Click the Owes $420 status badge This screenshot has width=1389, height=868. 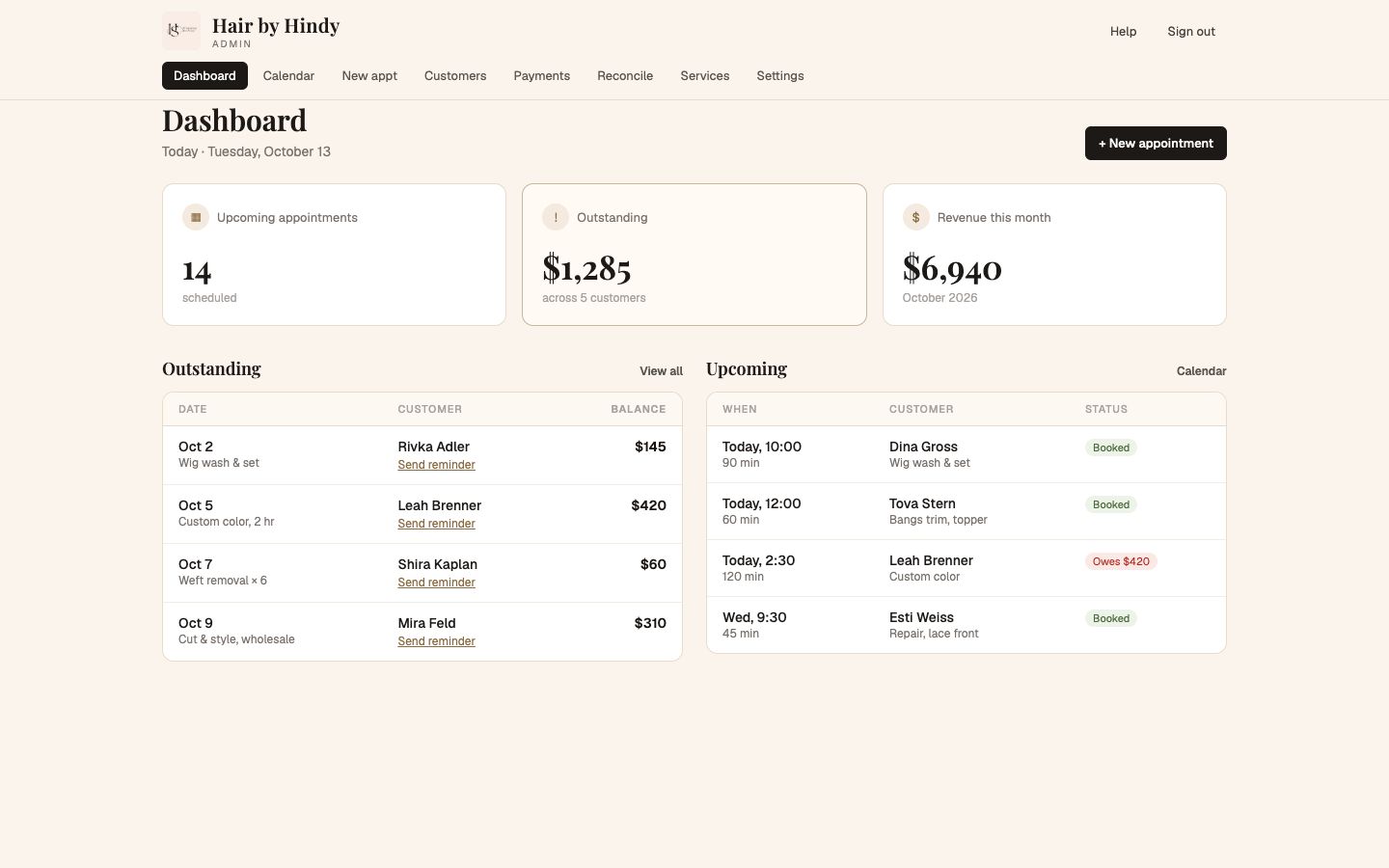click(1121, 561)
